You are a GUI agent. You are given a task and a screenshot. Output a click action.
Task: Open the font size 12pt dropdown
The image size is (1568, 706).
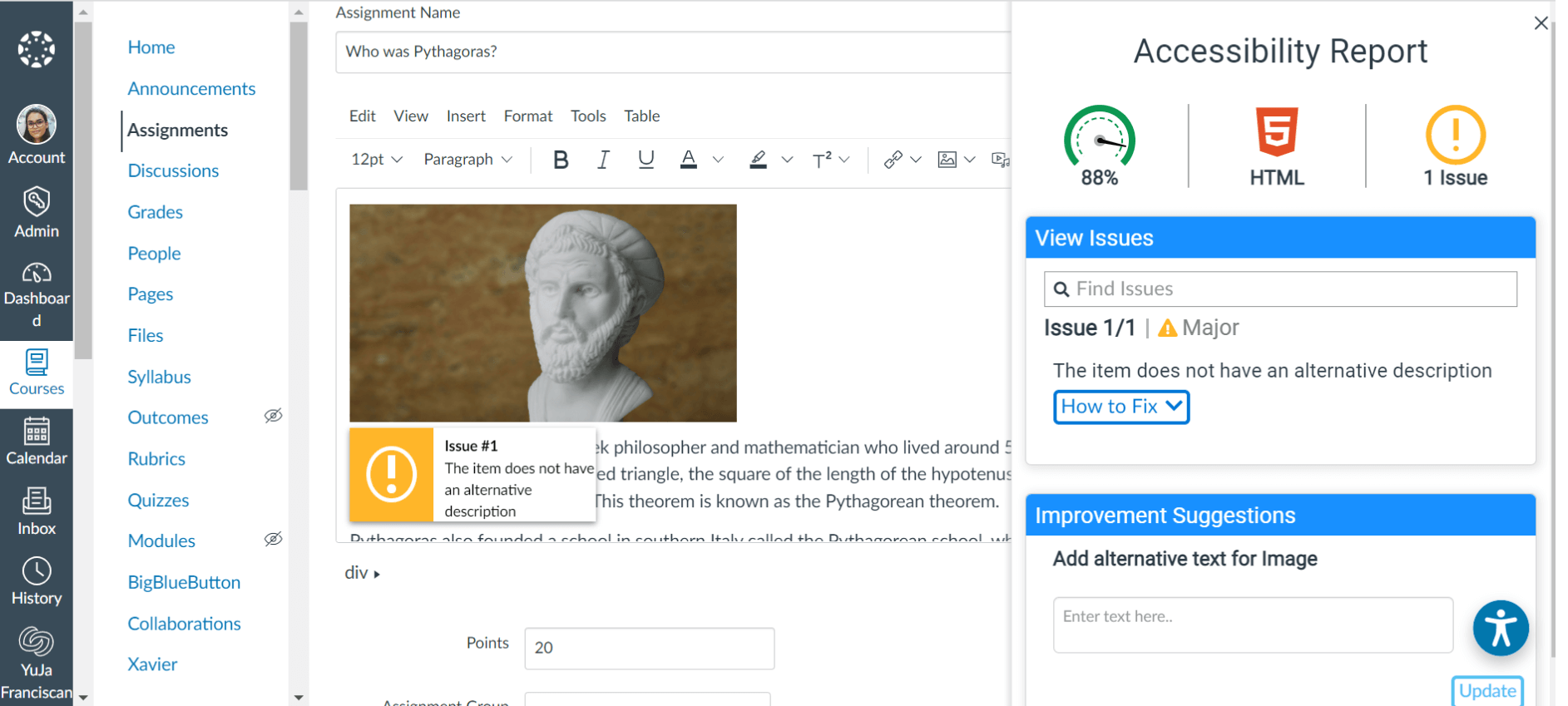pyautogui.click(x=377, y=160)
